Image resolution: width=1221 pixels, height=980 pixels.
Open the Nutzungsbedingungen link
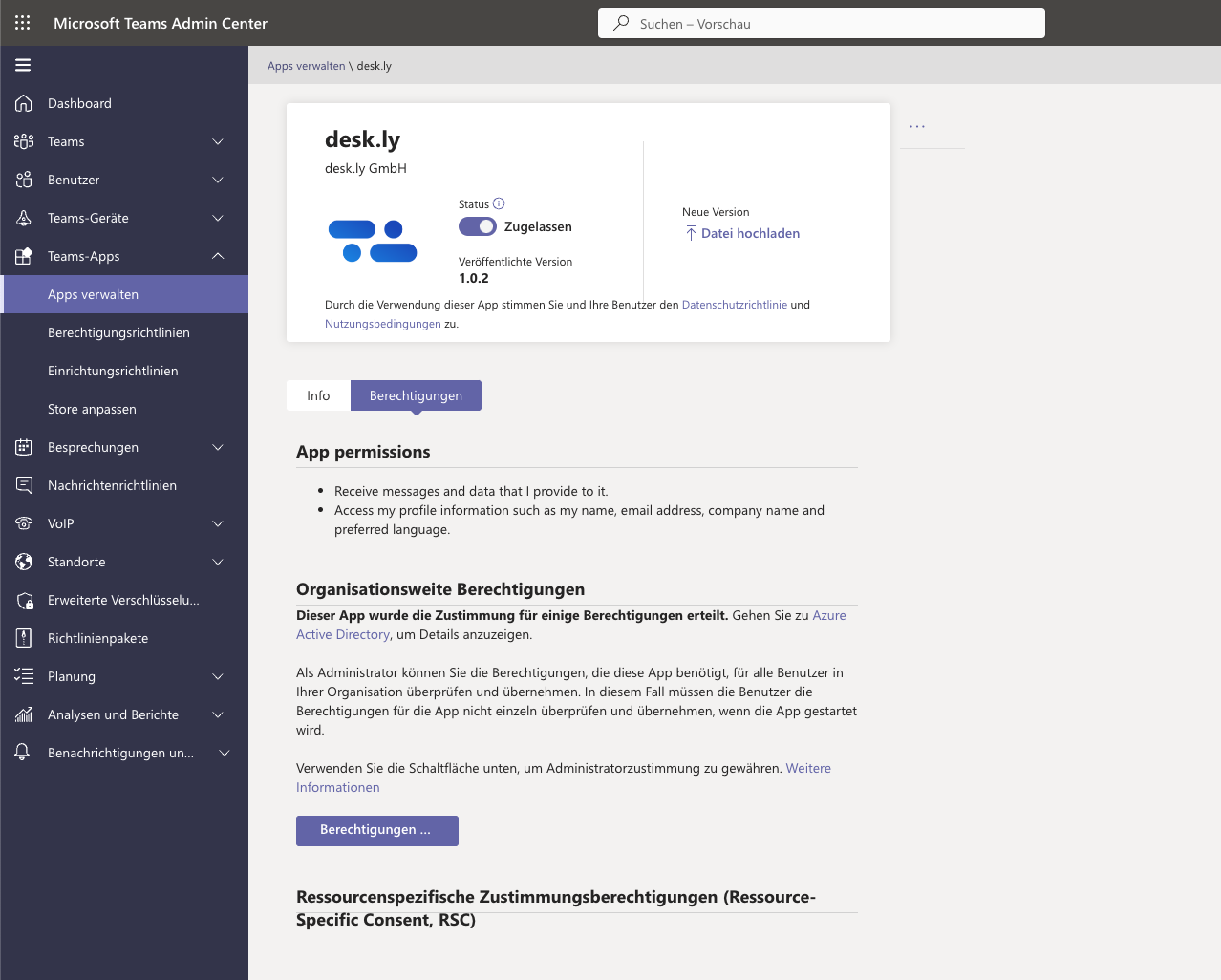pyautogui.click(x=383, y=324)
